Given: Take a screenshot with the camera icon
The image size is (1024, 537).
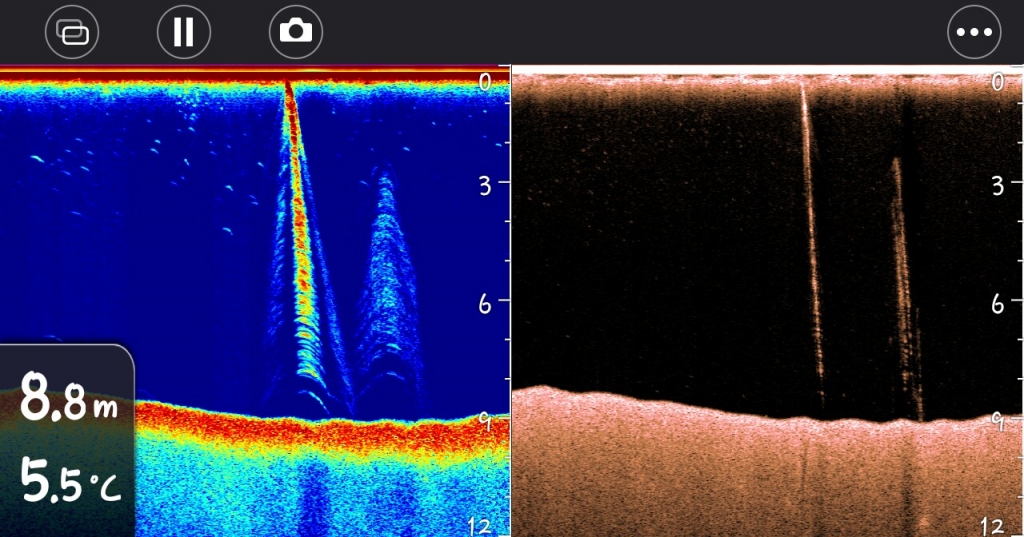Looking at the screenshot, I should 296,31.
